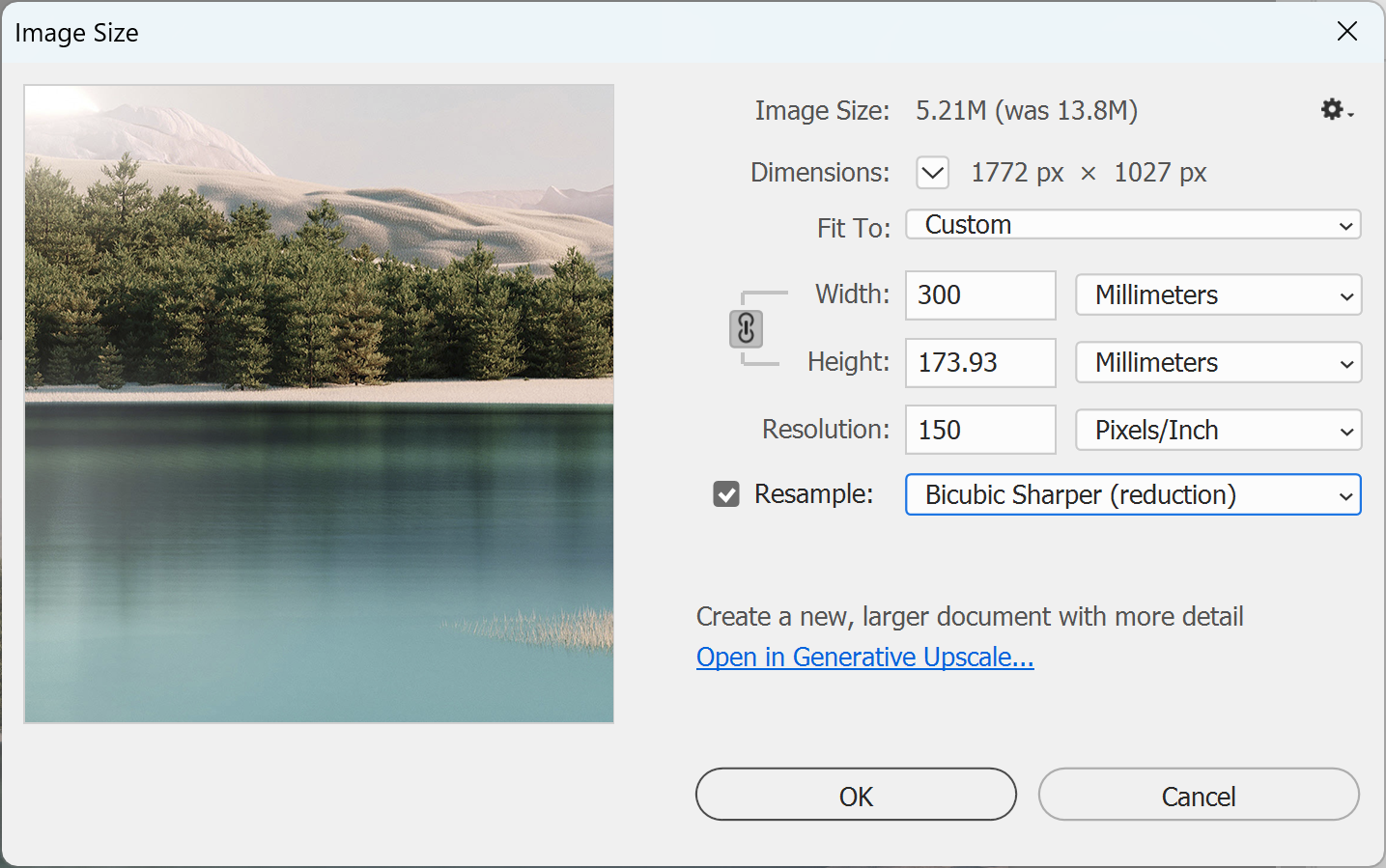Uncheck the Resample checkbox
This screenshot has width=1386, height=868.
726,494
